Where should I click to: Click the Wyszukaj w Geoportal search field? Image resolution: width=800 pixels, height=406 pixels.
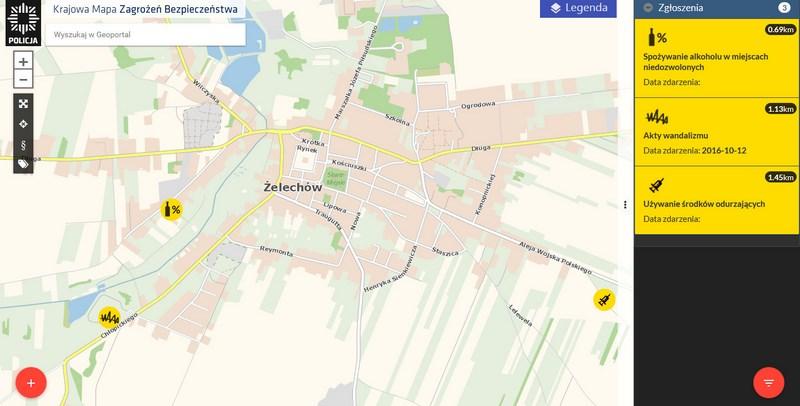click(x=145, y=35)
